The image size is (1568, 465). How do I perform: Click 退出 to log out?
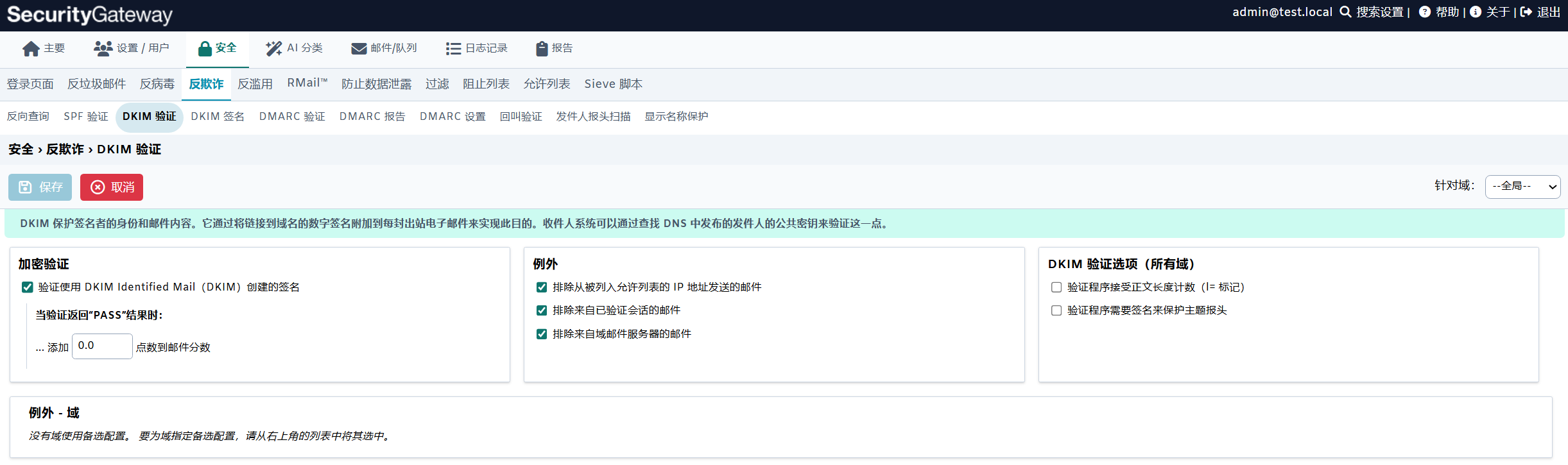click(x=1549, y=12)
